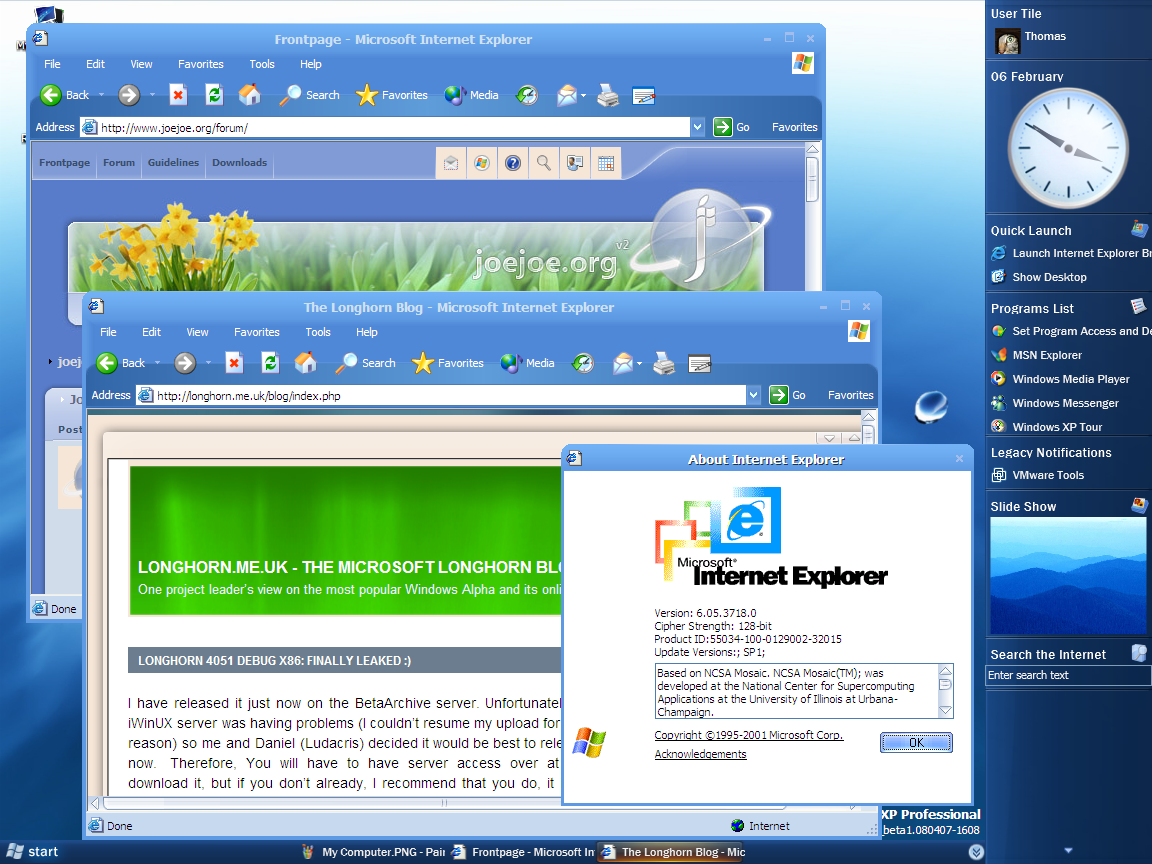
Task: Click the Copyright Microsoft Corp. link
Action: (x=749, y=735)
